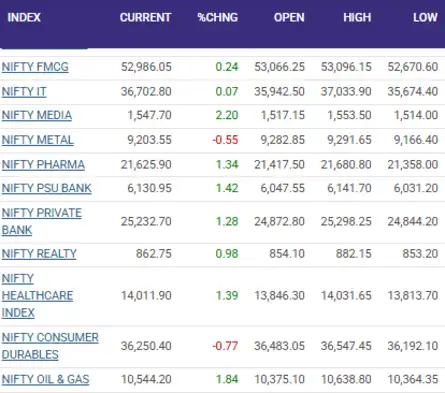Select open value 36,483.05
The width and height of the screenshot is (445, 393).
point(279,346)
